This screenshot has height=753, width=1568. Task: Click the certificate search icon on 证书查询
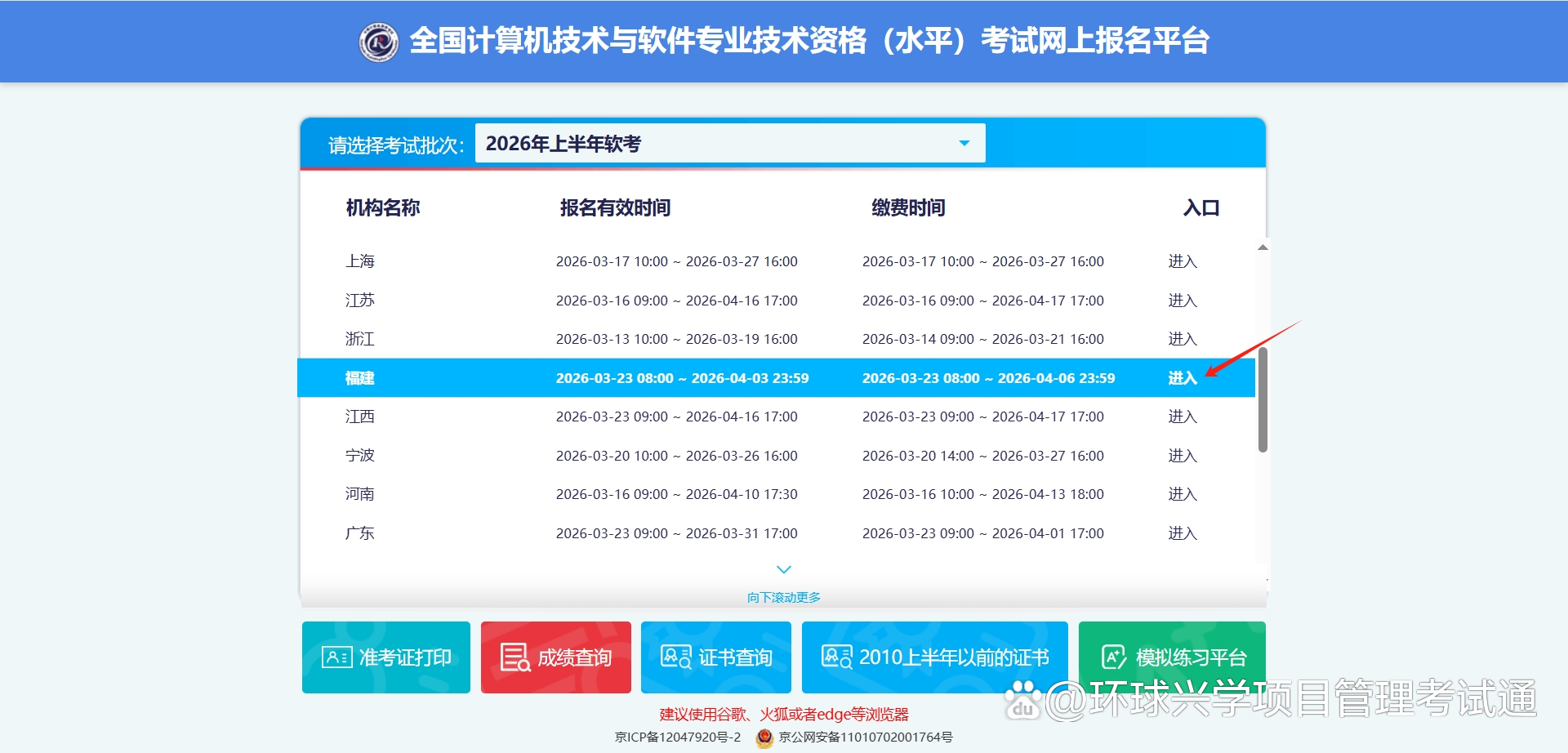coord(676,657)
